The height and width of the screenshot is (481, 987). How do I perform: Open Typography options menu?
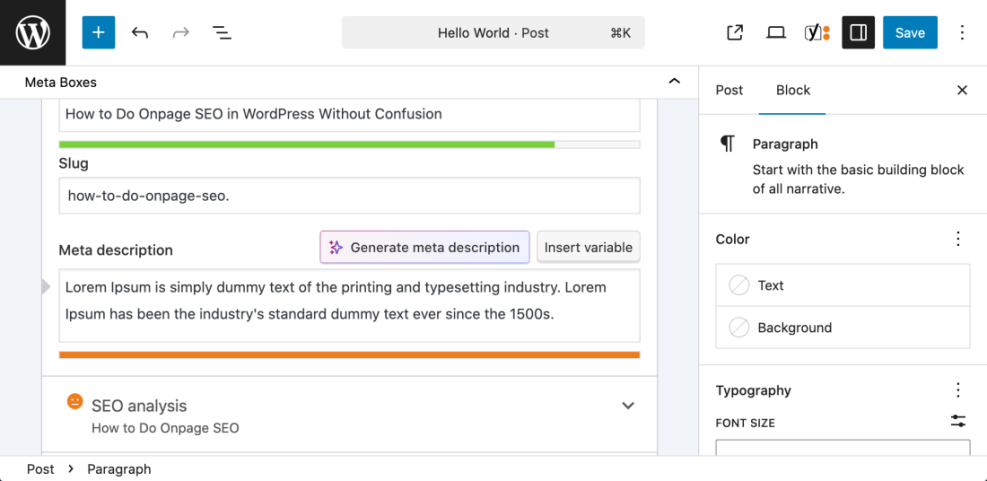(x=958, y=390)
